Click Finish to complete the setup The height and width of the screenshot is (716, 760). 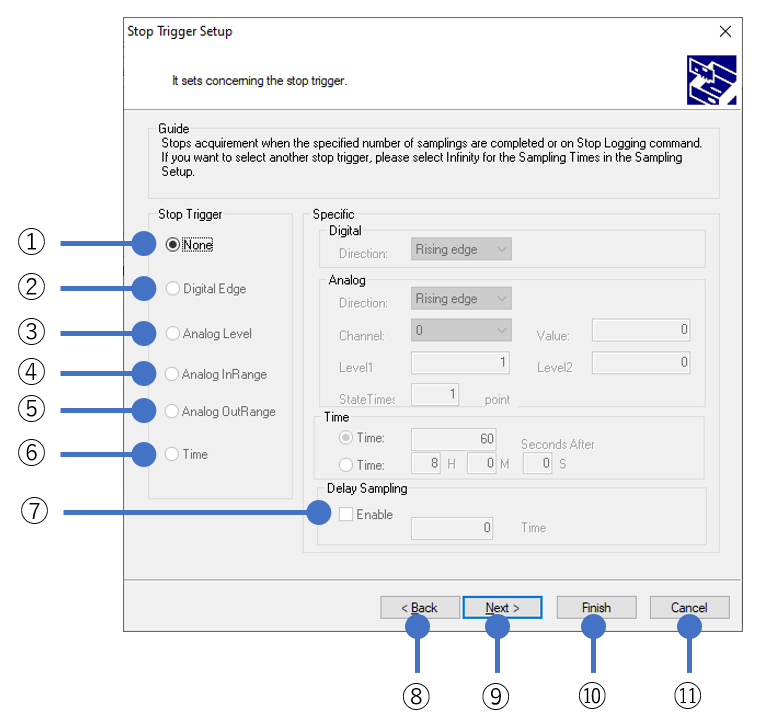596,607
